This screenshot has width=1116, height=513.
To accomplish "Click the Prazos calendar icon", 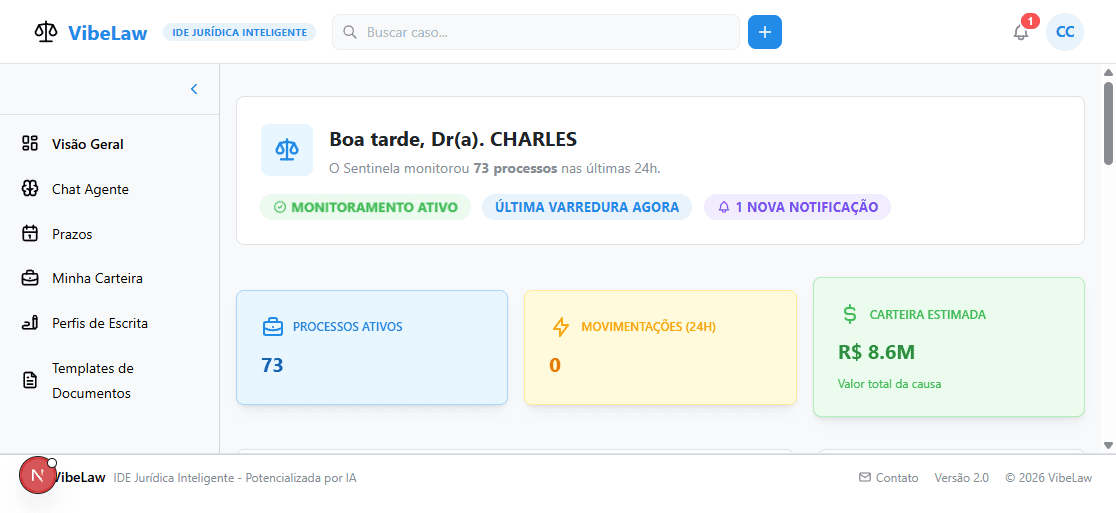I will 30,234.
